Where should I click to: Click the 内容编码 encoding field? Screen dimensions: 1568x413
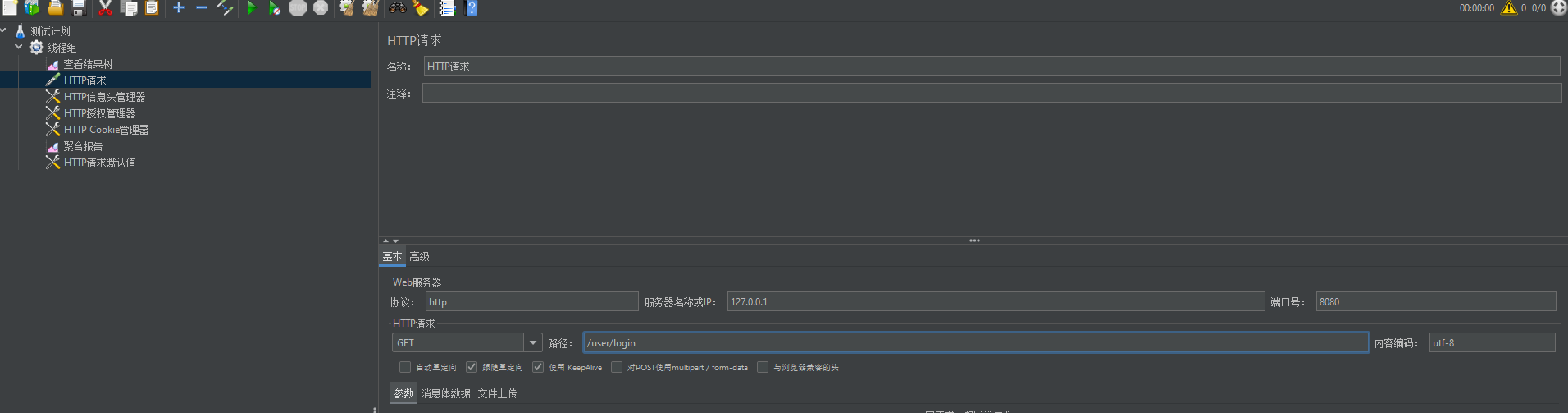[x=1492, y=342]
